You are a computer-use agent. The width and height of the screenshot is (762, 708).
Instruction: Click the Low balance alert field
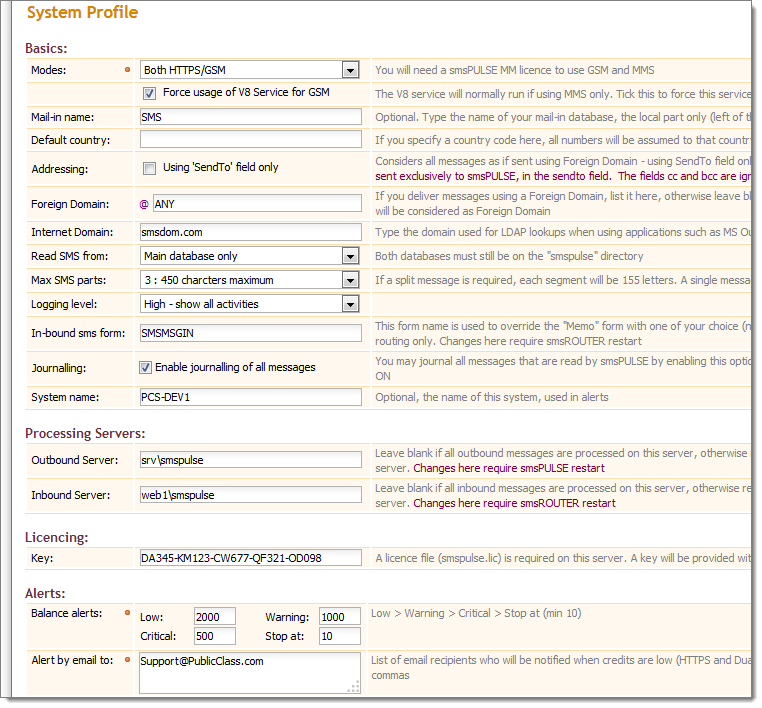(x=215, y=617)
